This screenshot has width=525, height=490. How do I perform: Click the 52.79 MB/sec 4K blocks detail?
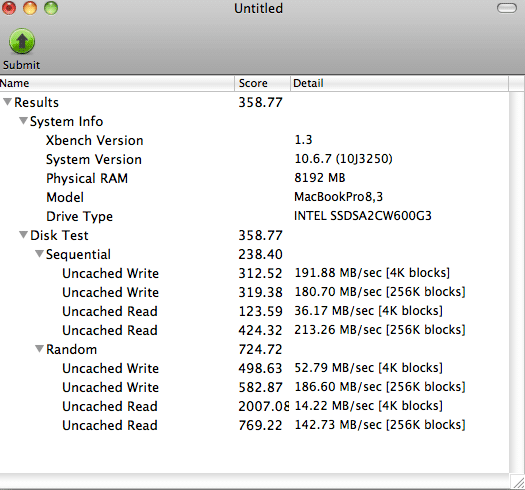pos(368,368)
